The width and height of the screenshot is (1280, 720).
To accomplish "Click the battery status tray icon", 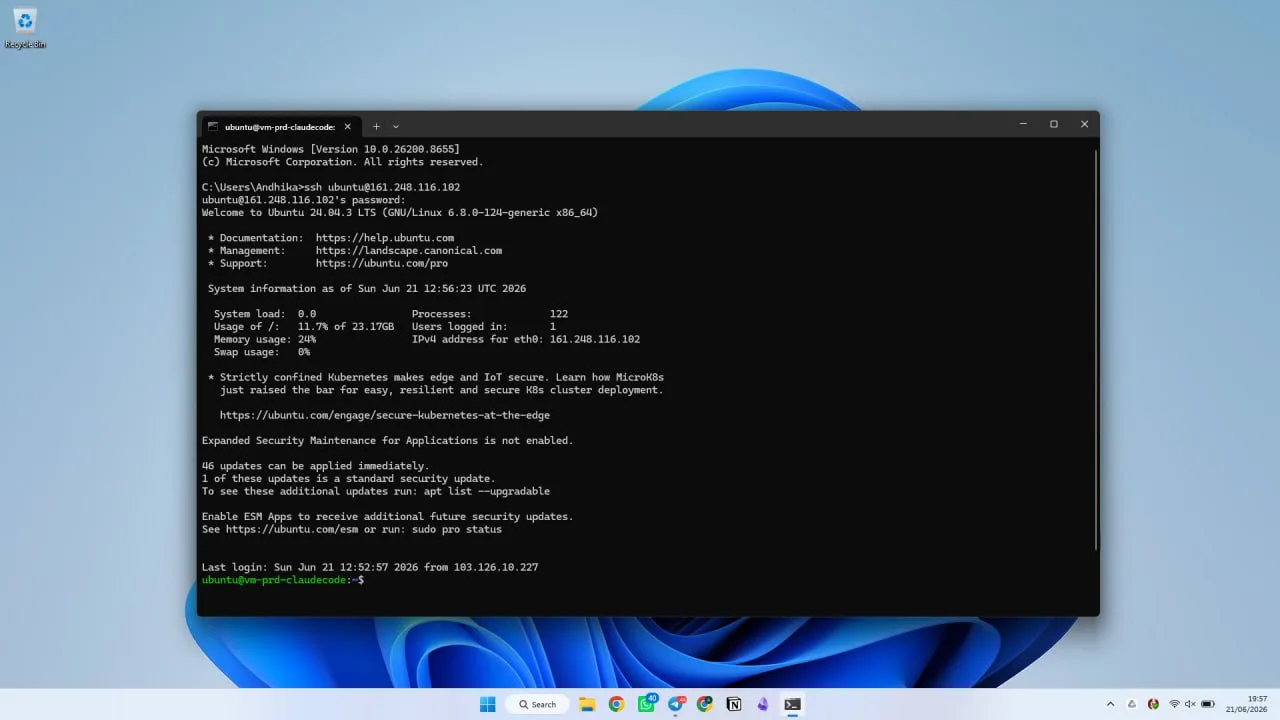I will pos(1208,704).
